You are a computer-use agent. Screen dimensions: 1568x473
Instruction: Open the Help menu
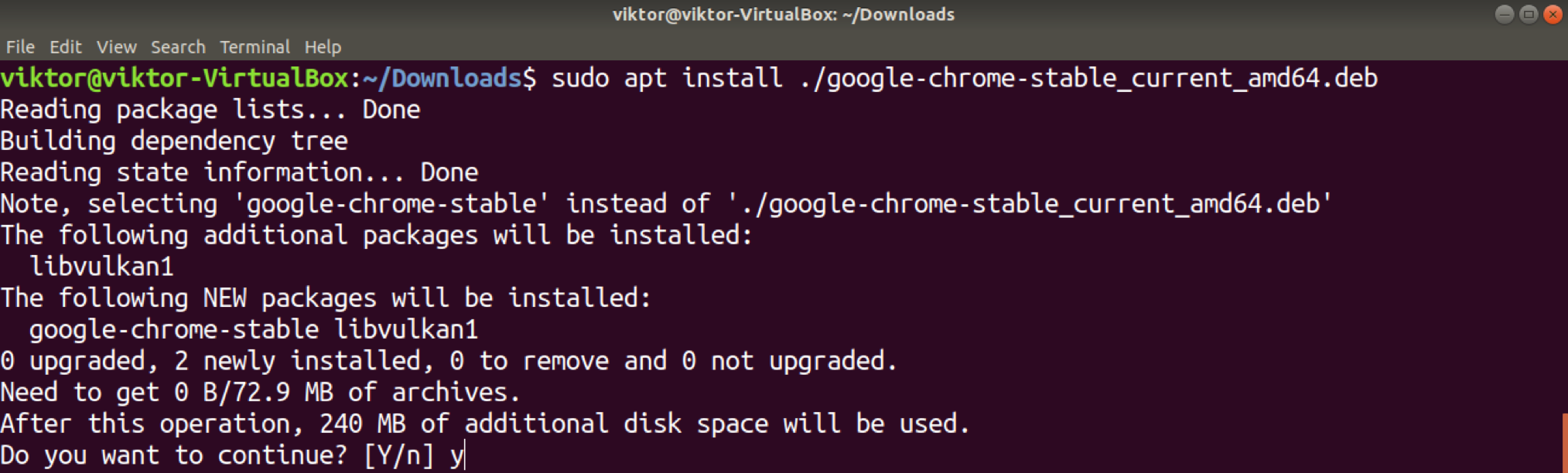[323, 47]
